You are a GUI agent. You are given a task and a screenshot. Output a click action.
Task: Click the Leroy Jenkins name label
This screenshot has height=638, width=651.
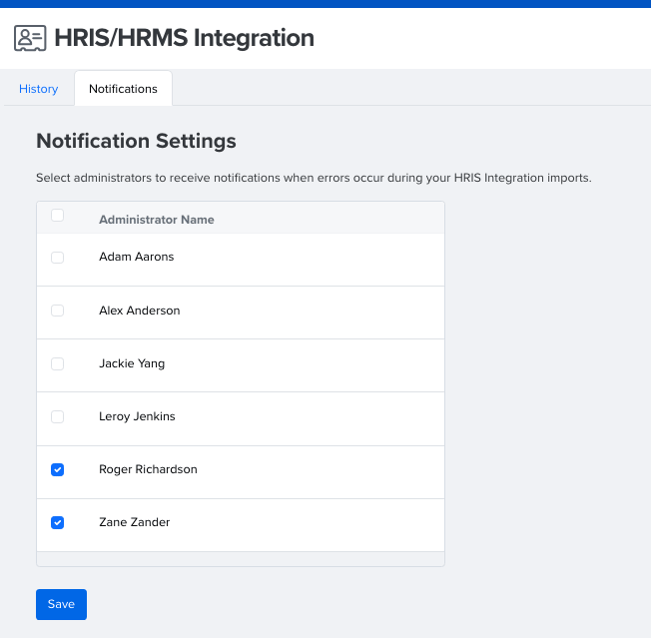[137, 416]
